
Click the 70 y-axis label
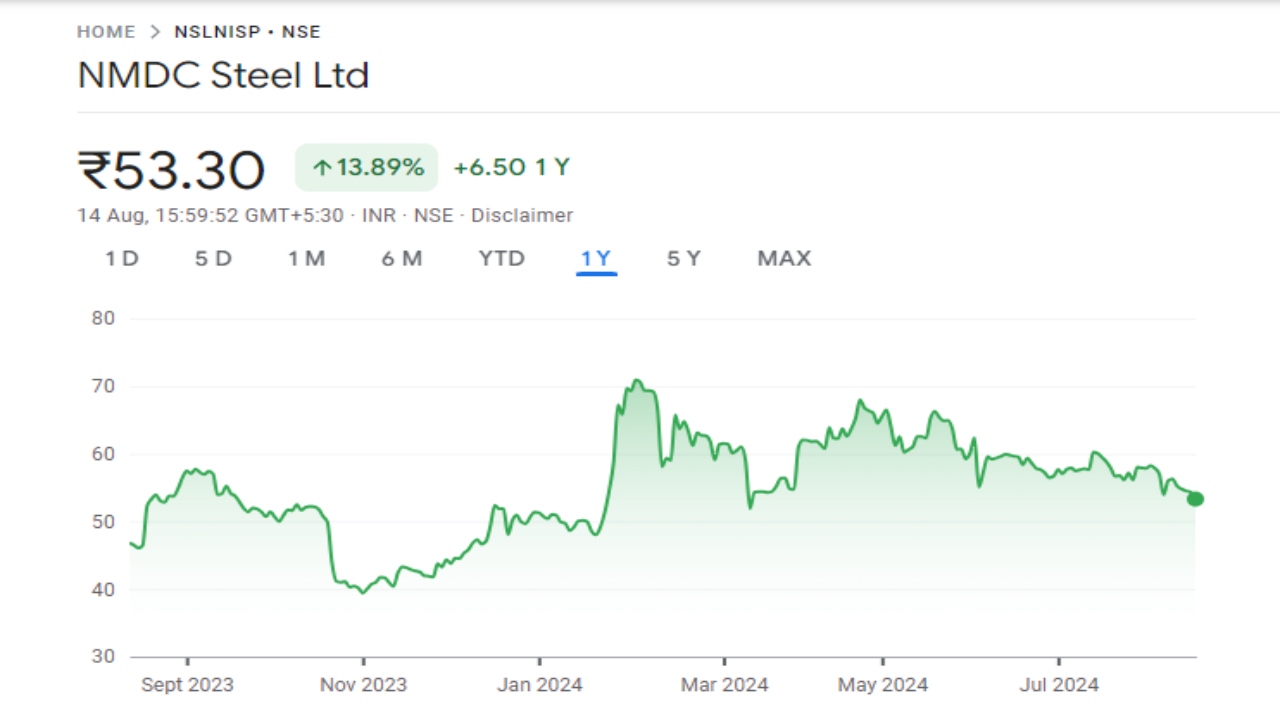tap(104, 386)
